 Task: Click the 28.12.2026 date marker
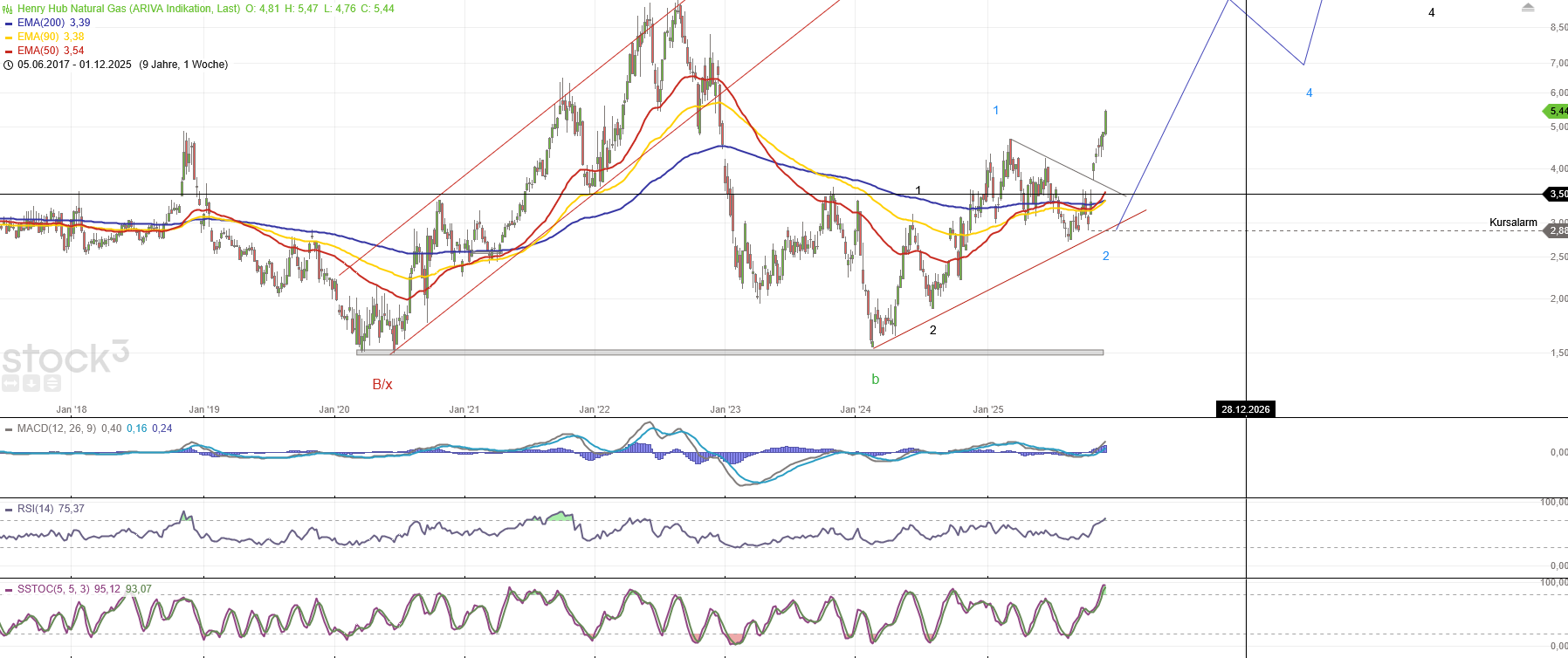pos(1245,409)
